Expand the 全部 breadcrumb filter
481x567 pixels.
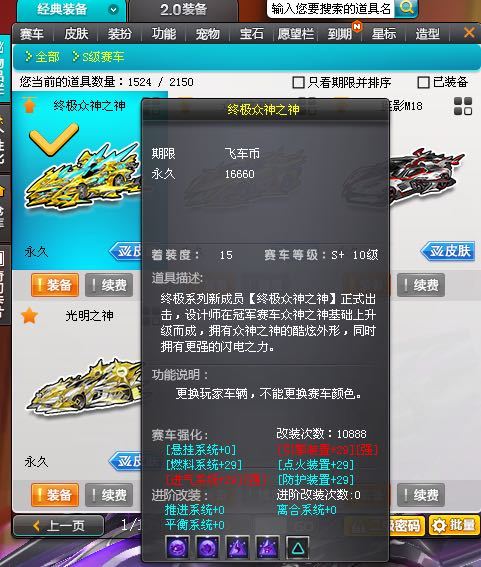[42, 57]
